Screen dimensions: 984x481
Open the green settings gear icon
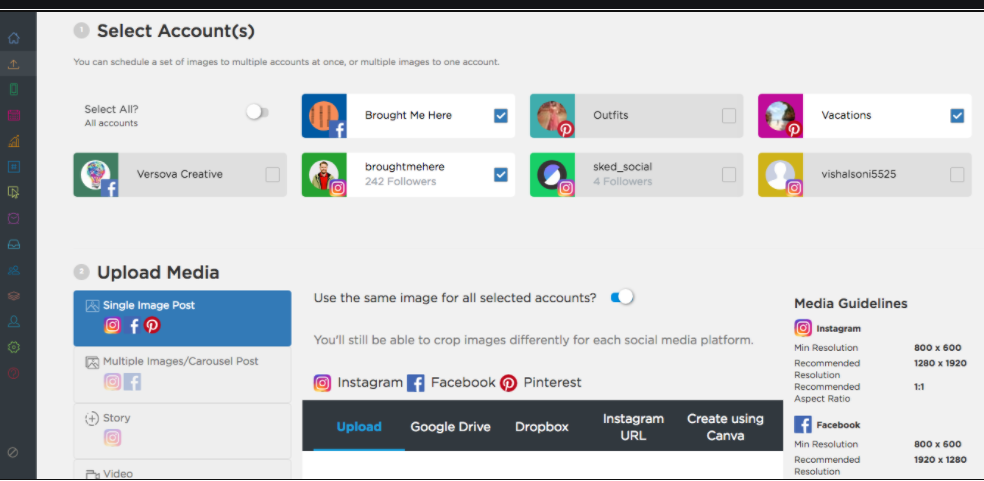(x=14, y=347)
